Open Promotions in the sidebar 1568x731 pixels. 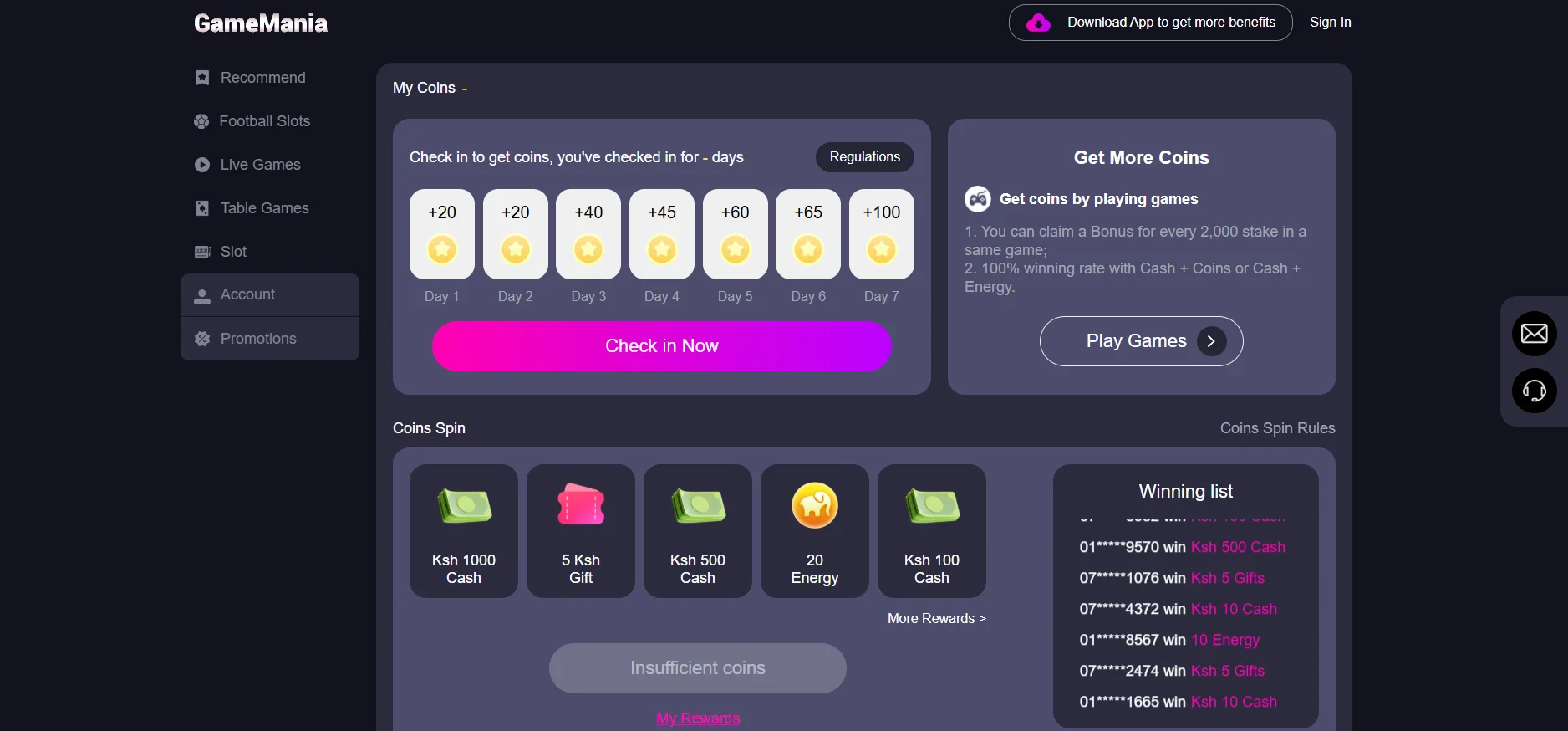pyautogui.click(x=270, y=339)
